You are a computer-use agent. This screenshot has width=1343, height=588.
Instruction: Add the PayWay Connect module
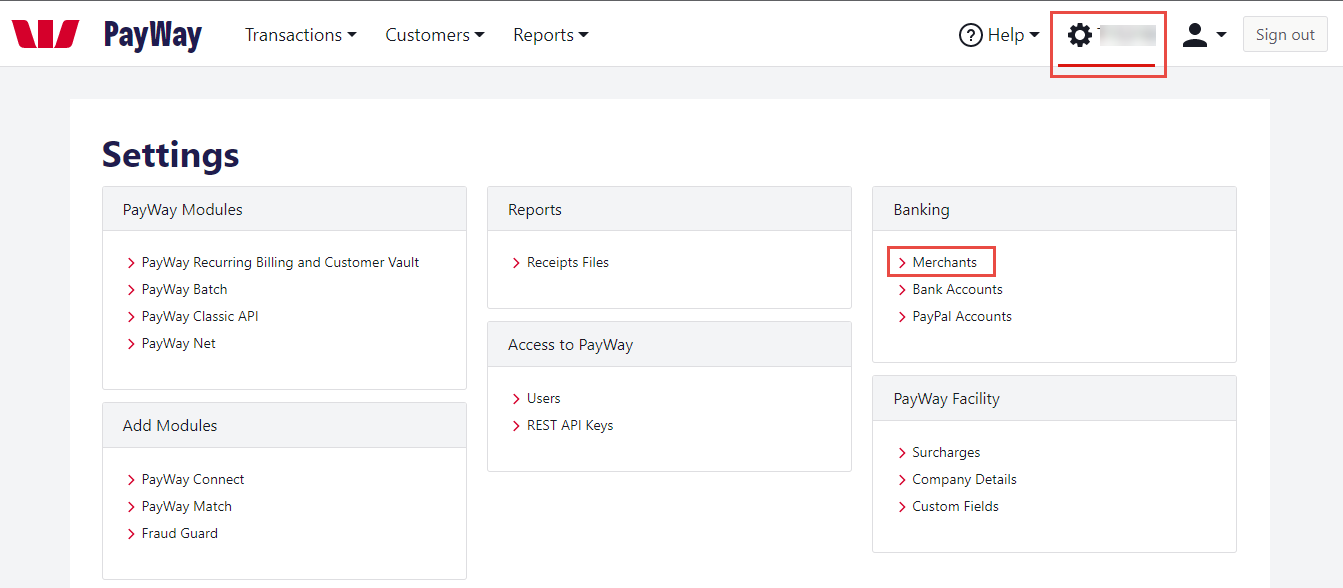(x=193, y=480)
